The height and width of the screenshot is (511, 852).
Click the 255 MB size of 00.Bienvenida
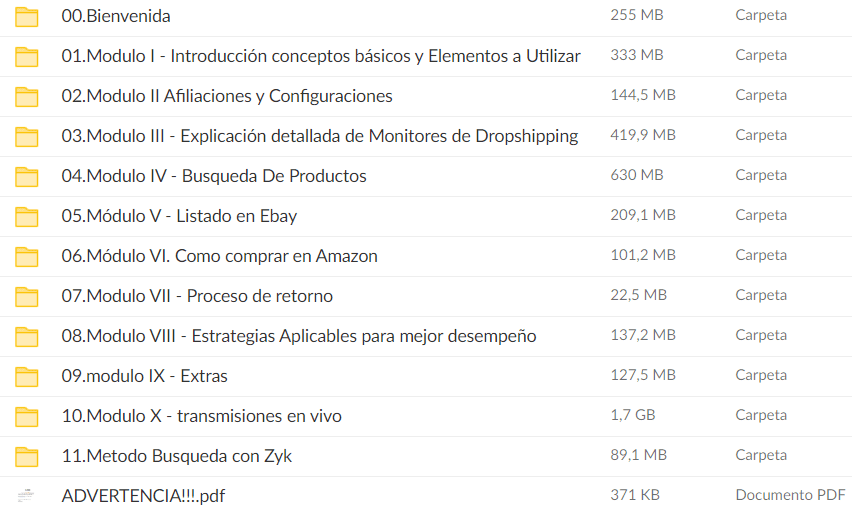coord(636,15)
